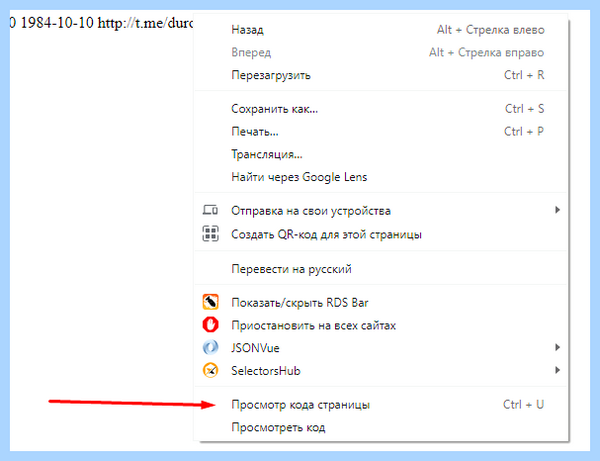Click the Ctrl + R shortcut label
600x461 pixels.
(524, 75)
